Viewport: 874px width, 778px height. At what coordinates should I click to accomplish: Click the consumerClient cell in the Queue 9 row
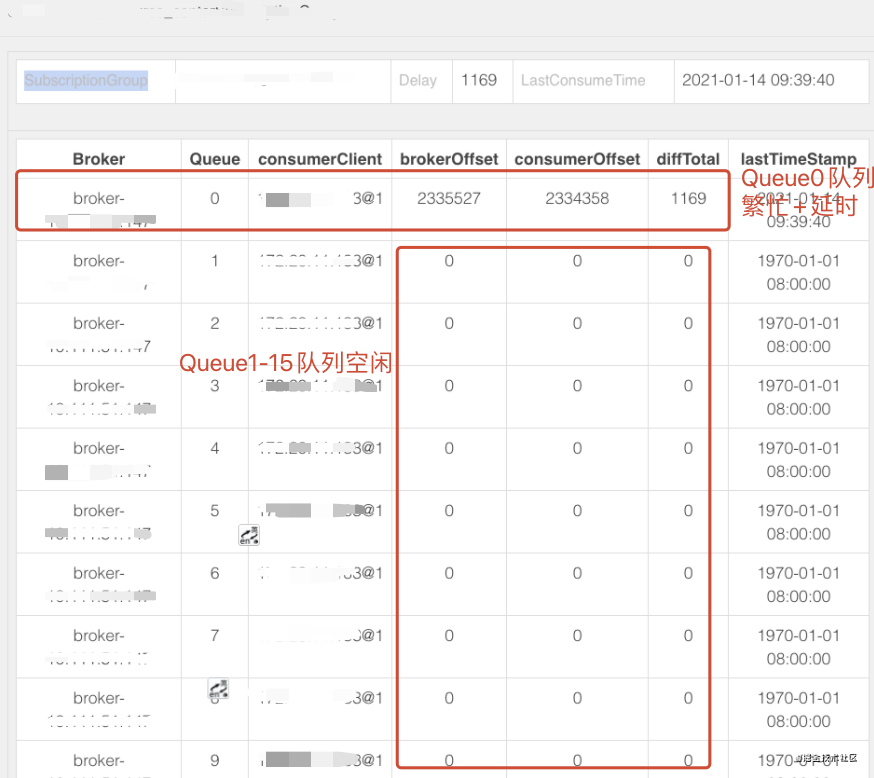point(320,760)
